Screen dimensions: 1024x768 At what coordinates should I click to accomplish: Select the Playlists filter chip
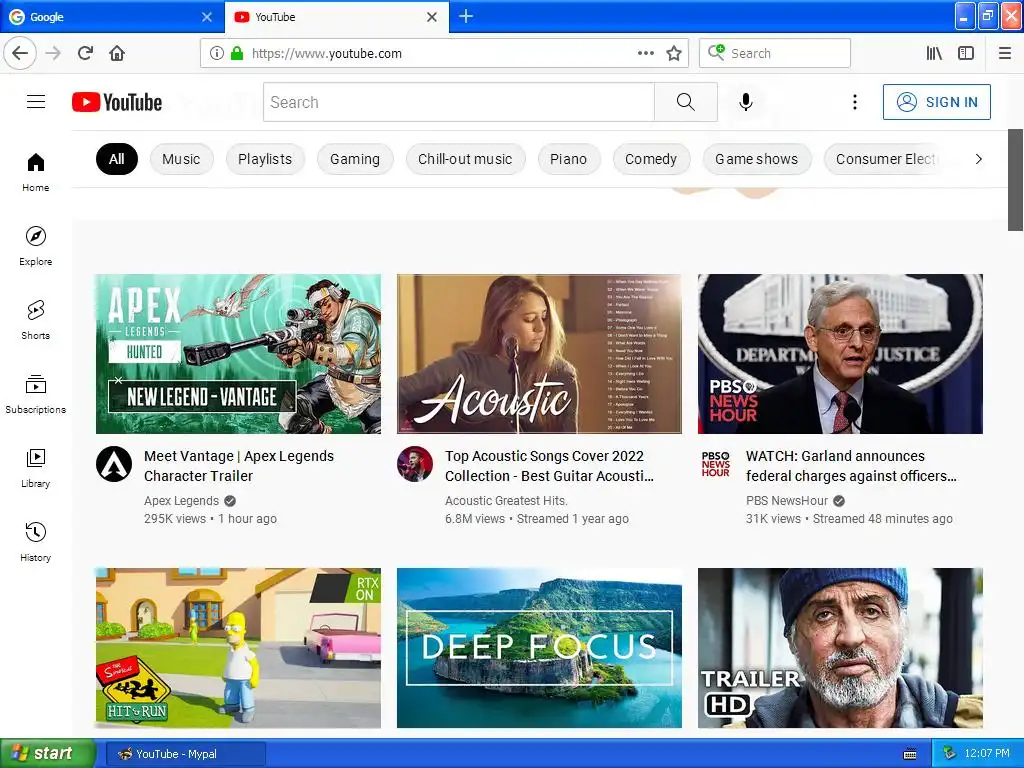pyautogui.click(x=265, y=159)
